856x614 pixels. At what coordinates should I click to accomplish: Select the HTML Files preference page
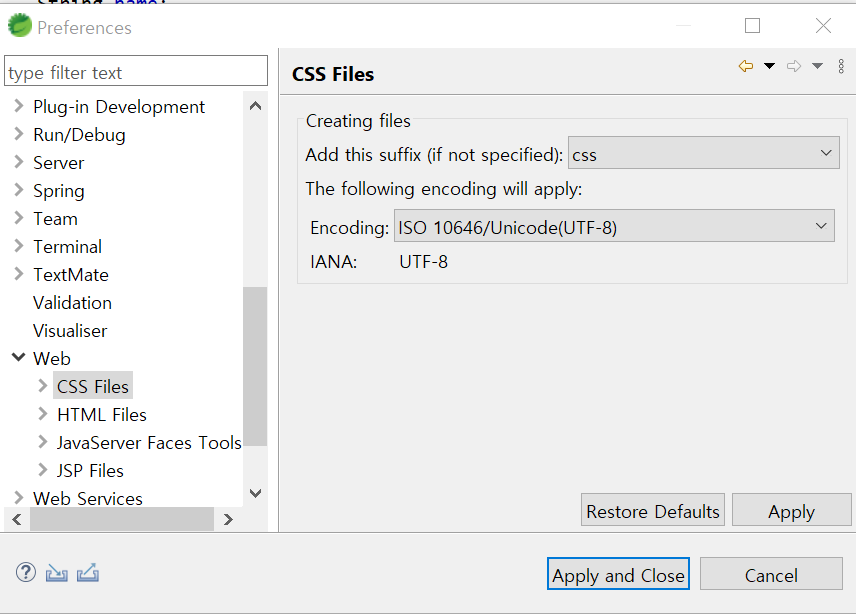102,415
